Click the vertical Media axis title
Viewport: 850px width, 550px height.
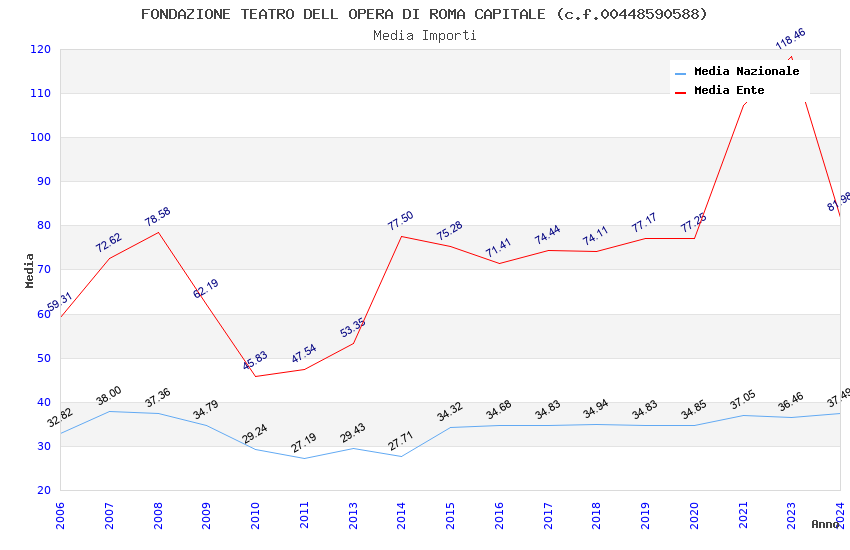tap(29, 270)
